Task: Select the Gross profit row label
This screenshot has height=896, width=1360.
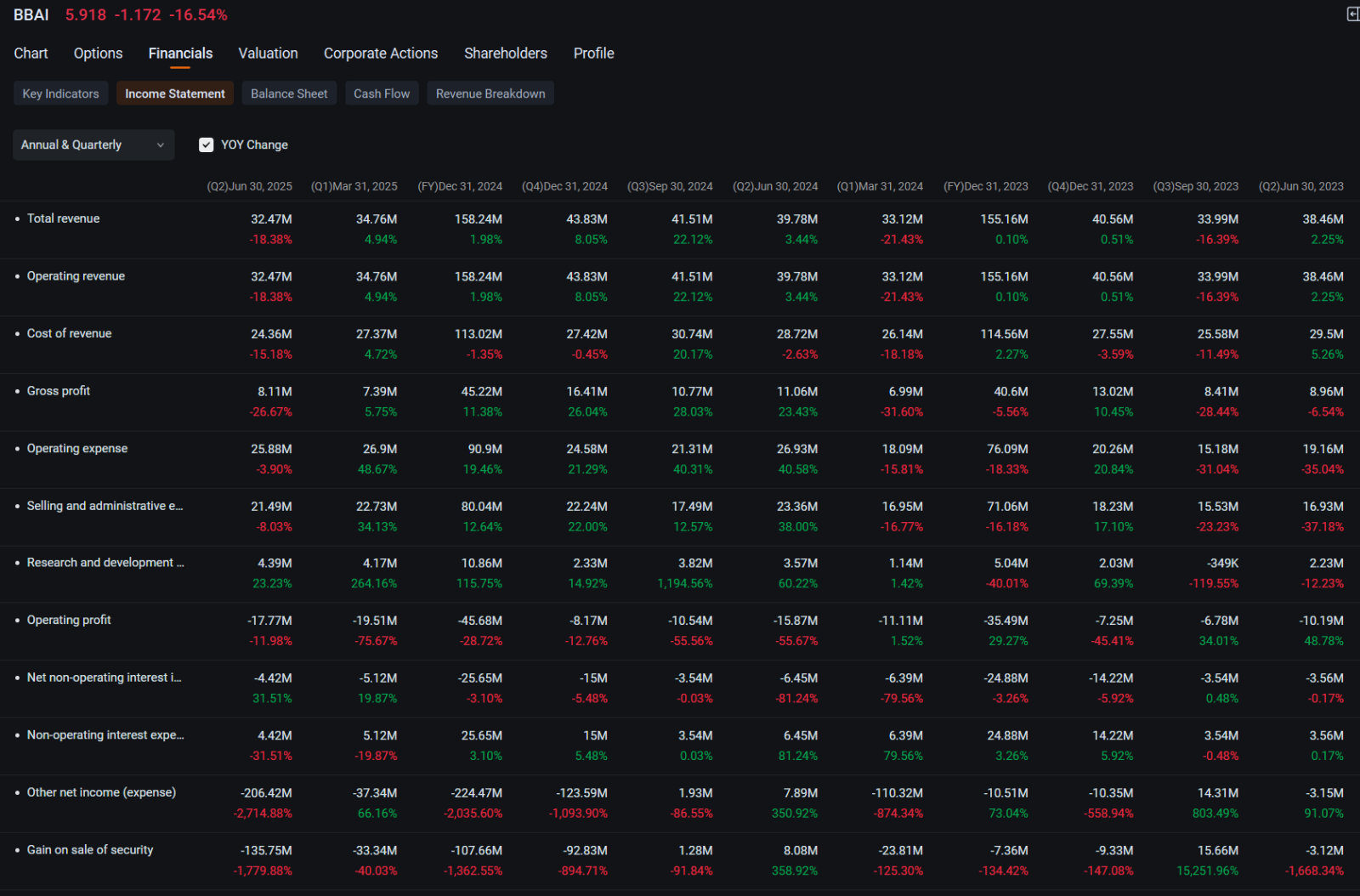Action: pos(58,391)
